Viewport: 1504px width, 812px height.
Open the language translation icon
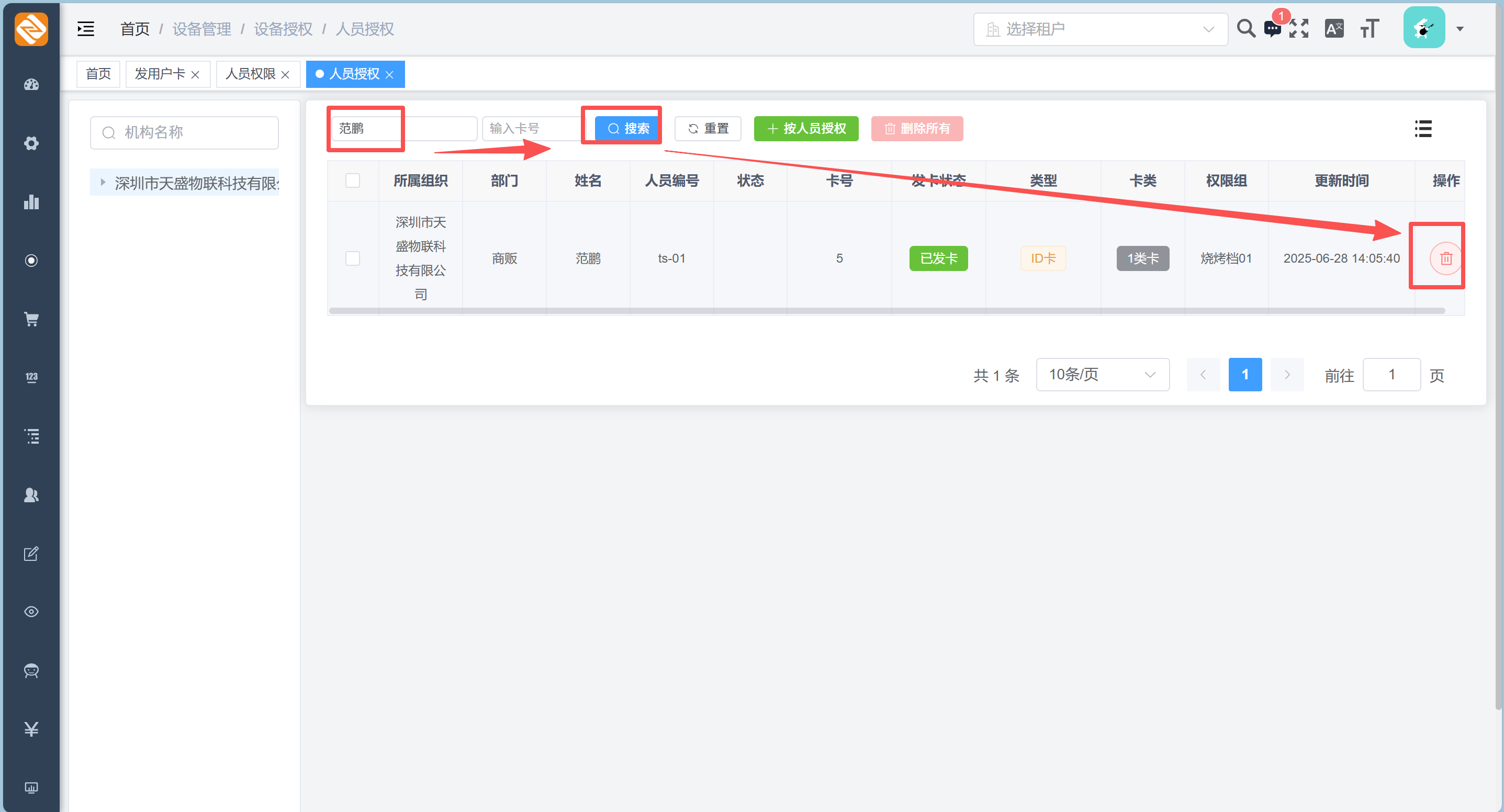(1334, 29)
